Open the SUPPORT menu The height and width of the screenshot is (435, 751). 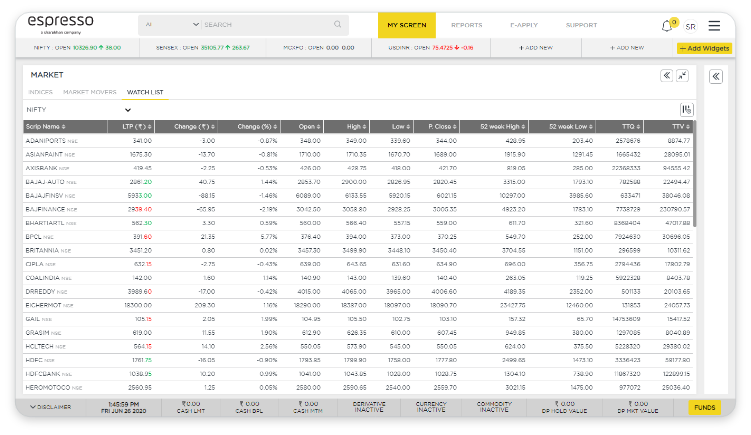point(581,25)
